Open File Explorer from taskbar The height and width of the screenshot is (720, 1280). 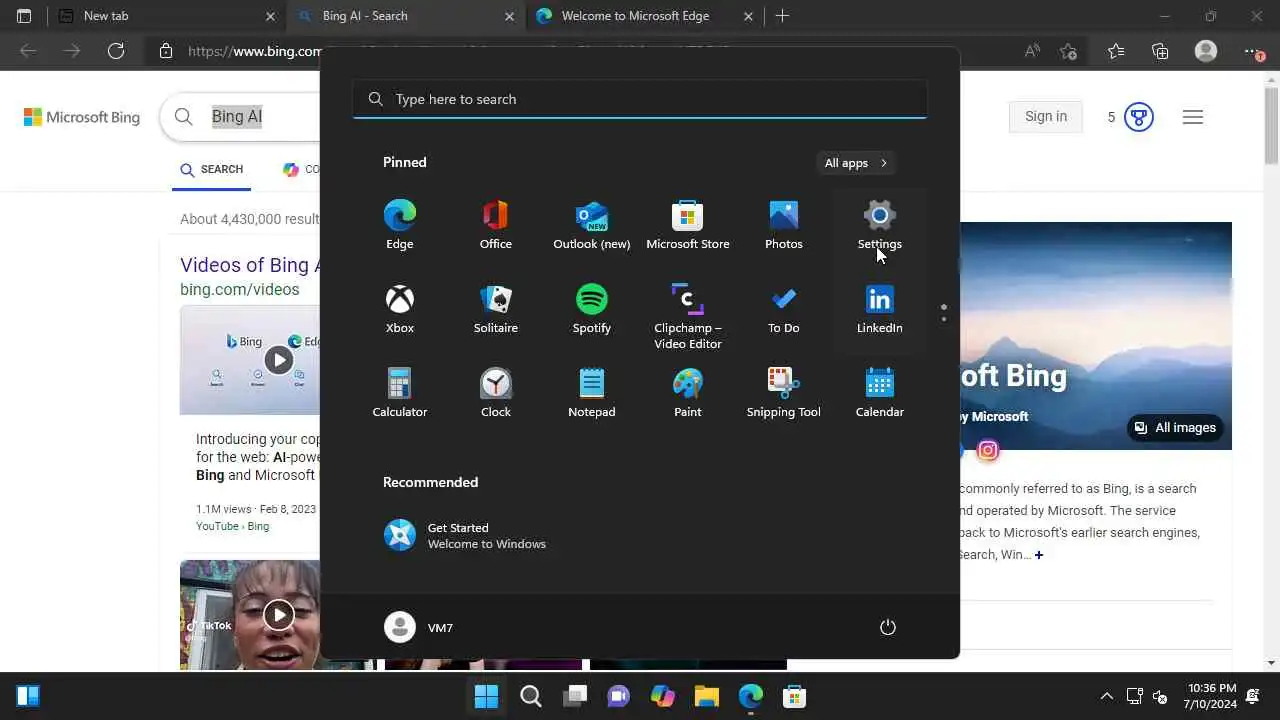(x=707, y=696)
